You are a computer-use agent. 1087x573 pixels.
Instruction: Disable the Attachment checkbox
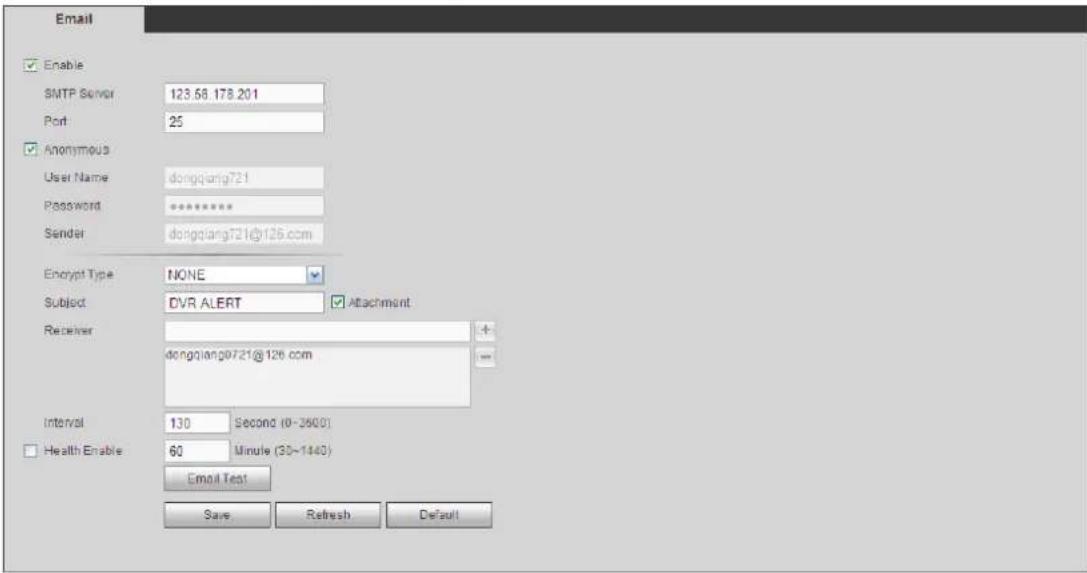coord(338,302)
